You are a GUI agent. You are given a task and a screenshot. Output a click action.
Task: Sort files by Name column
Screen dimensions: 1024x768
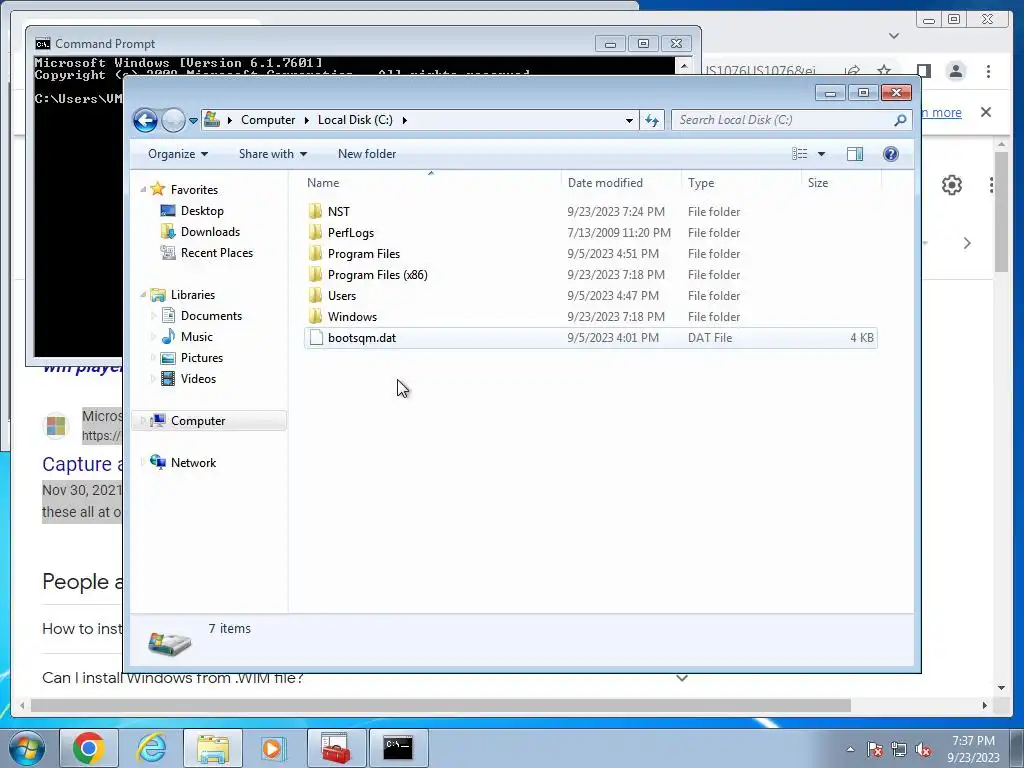coord(431,183)
